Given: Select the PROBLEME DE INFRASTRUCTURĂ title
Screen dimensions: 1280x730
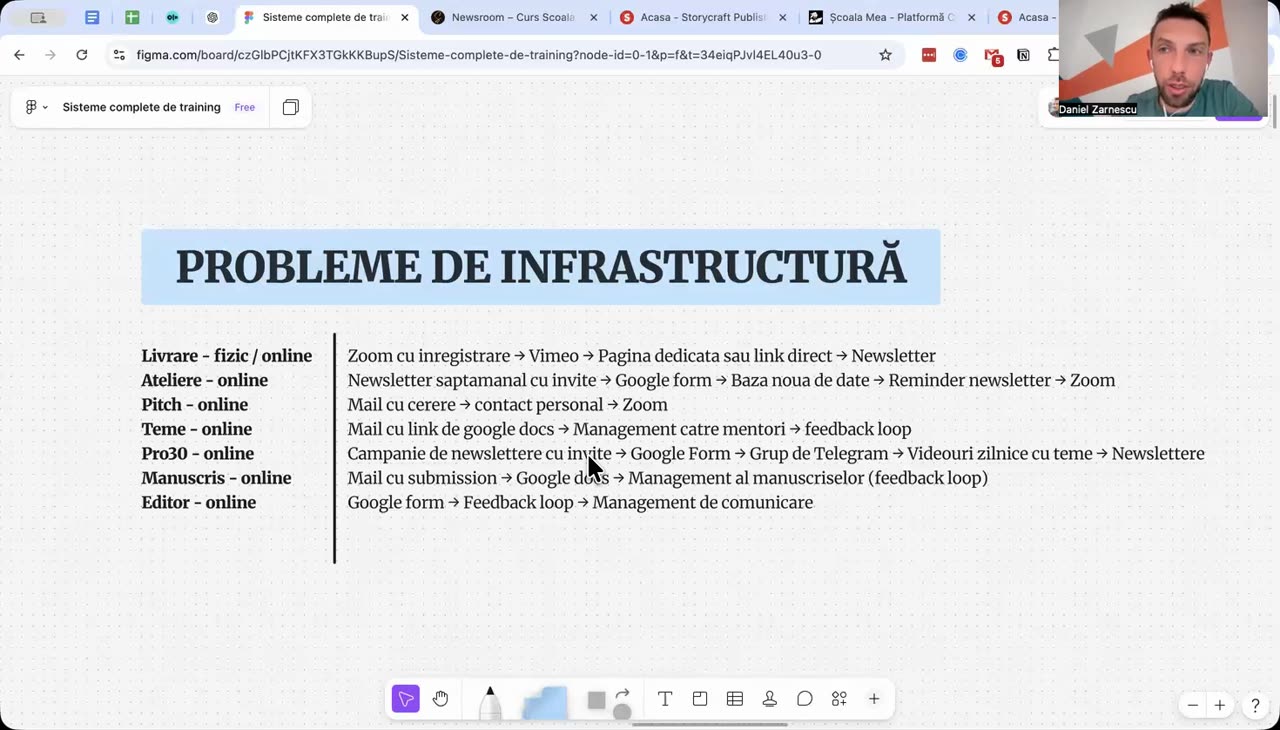Looking at the screenshot, I should [541, 267].
